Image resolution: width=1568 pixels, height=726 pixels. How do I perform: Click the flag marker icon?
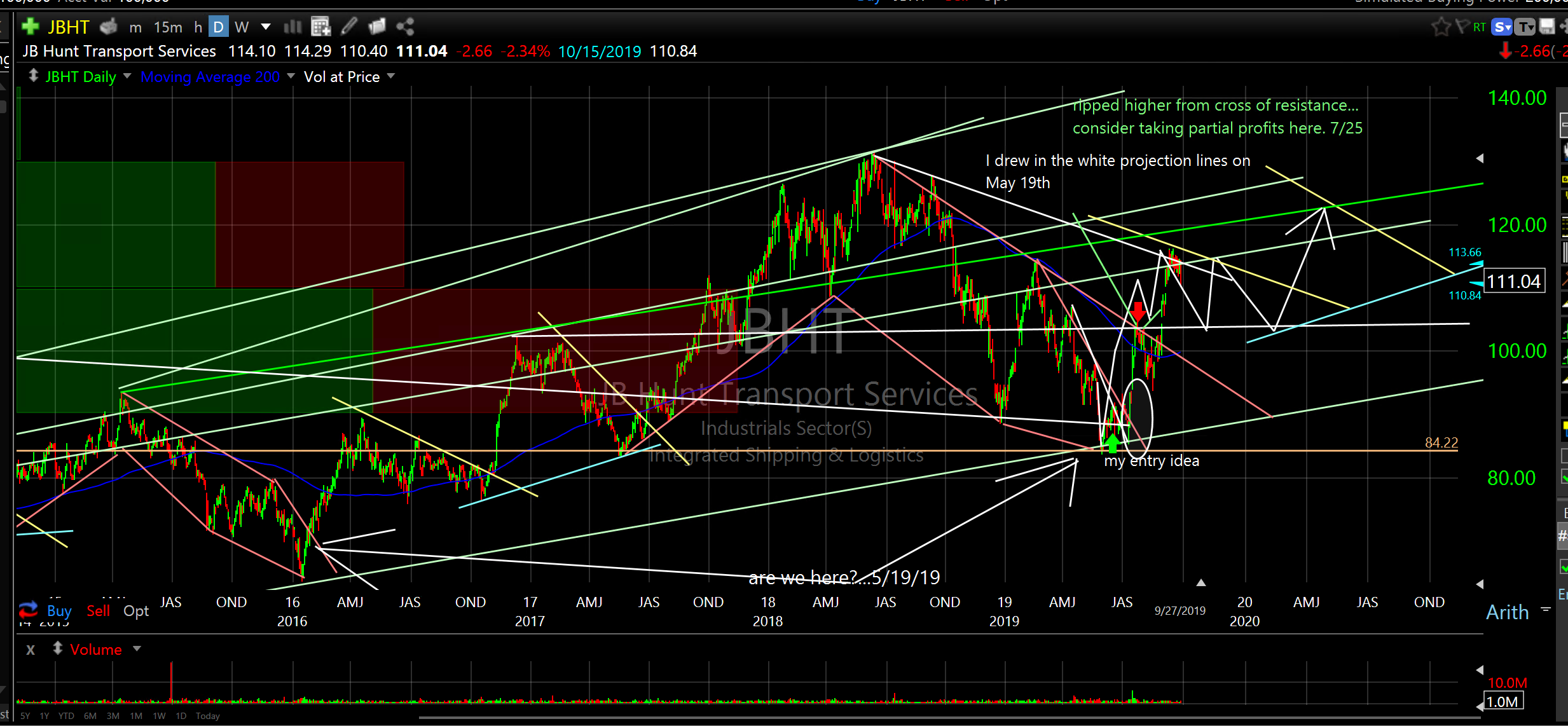point(1461,27)
